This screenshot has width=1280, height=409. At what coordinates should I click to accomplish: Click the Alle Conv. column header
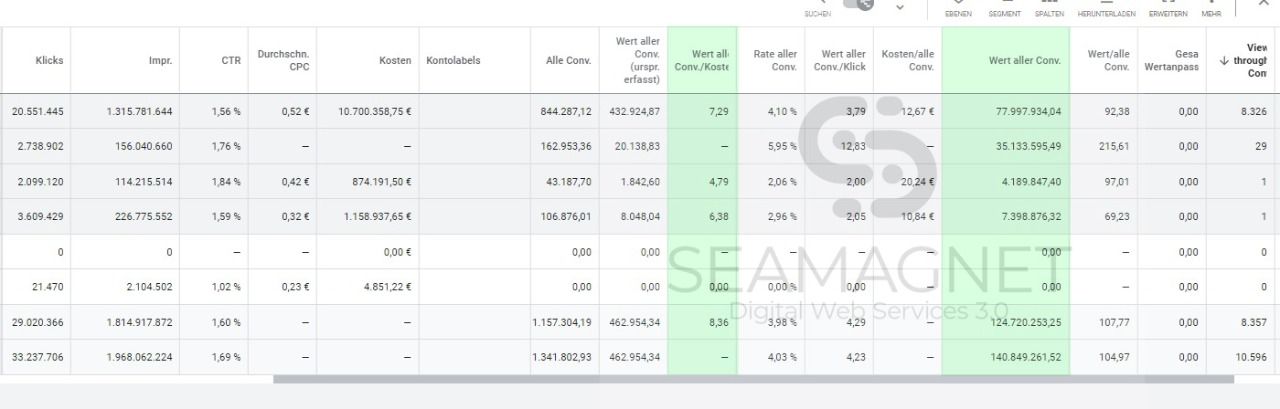tap(568, 60)
